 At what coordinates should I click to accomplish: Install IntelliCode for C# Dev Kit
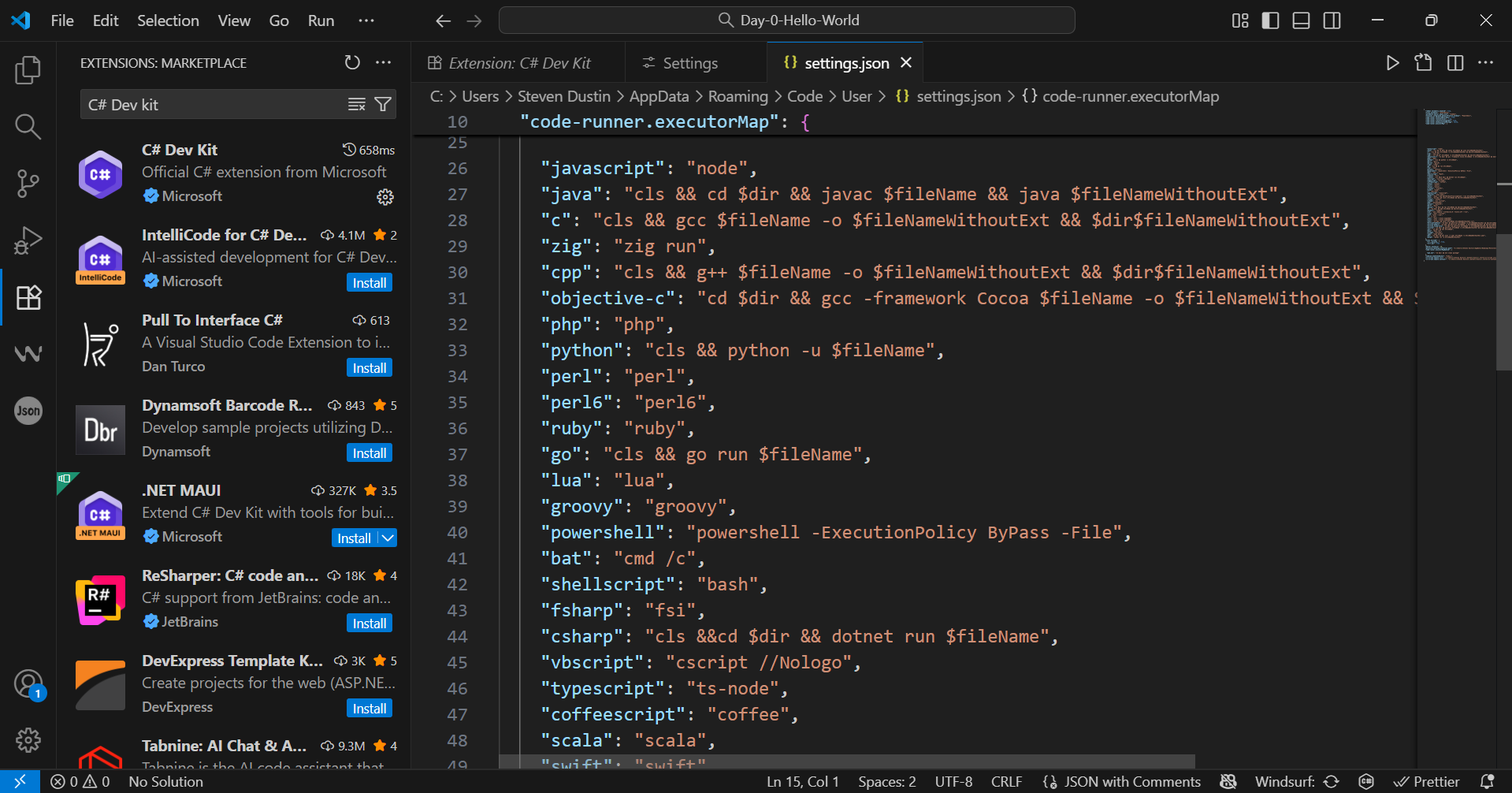369,283
